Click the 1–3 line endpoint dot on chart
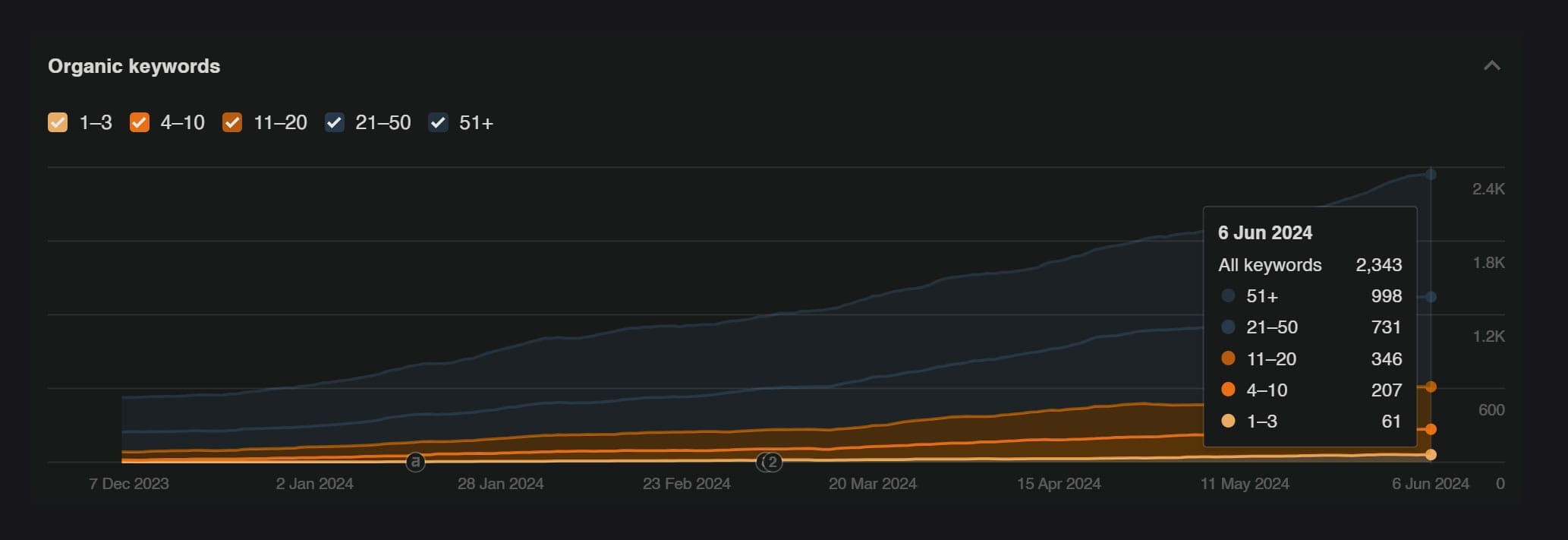The width and height of the screenshot is (1568, 540). point(1431,455)
